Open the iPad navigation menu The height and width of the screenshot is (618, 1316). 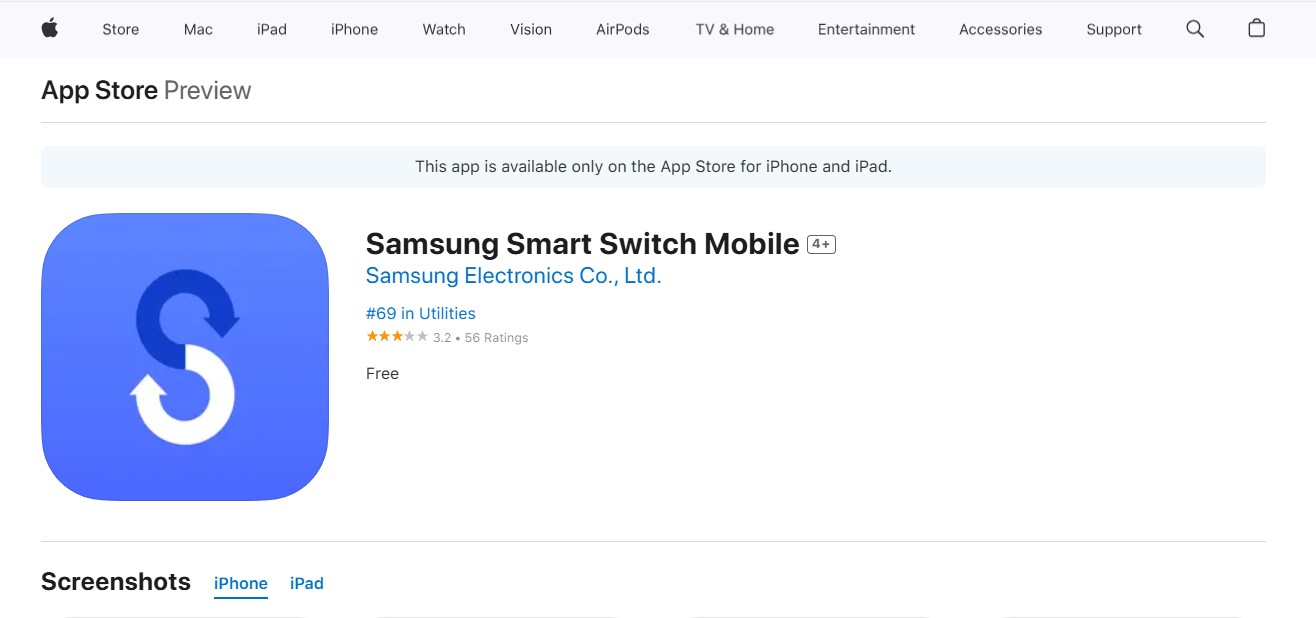pyautogui.click(x=272, y=29)
